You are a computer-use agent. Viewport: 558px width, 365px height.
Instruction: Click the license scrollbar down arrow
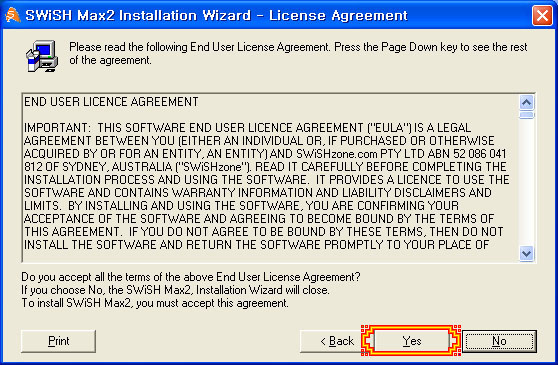526,254
